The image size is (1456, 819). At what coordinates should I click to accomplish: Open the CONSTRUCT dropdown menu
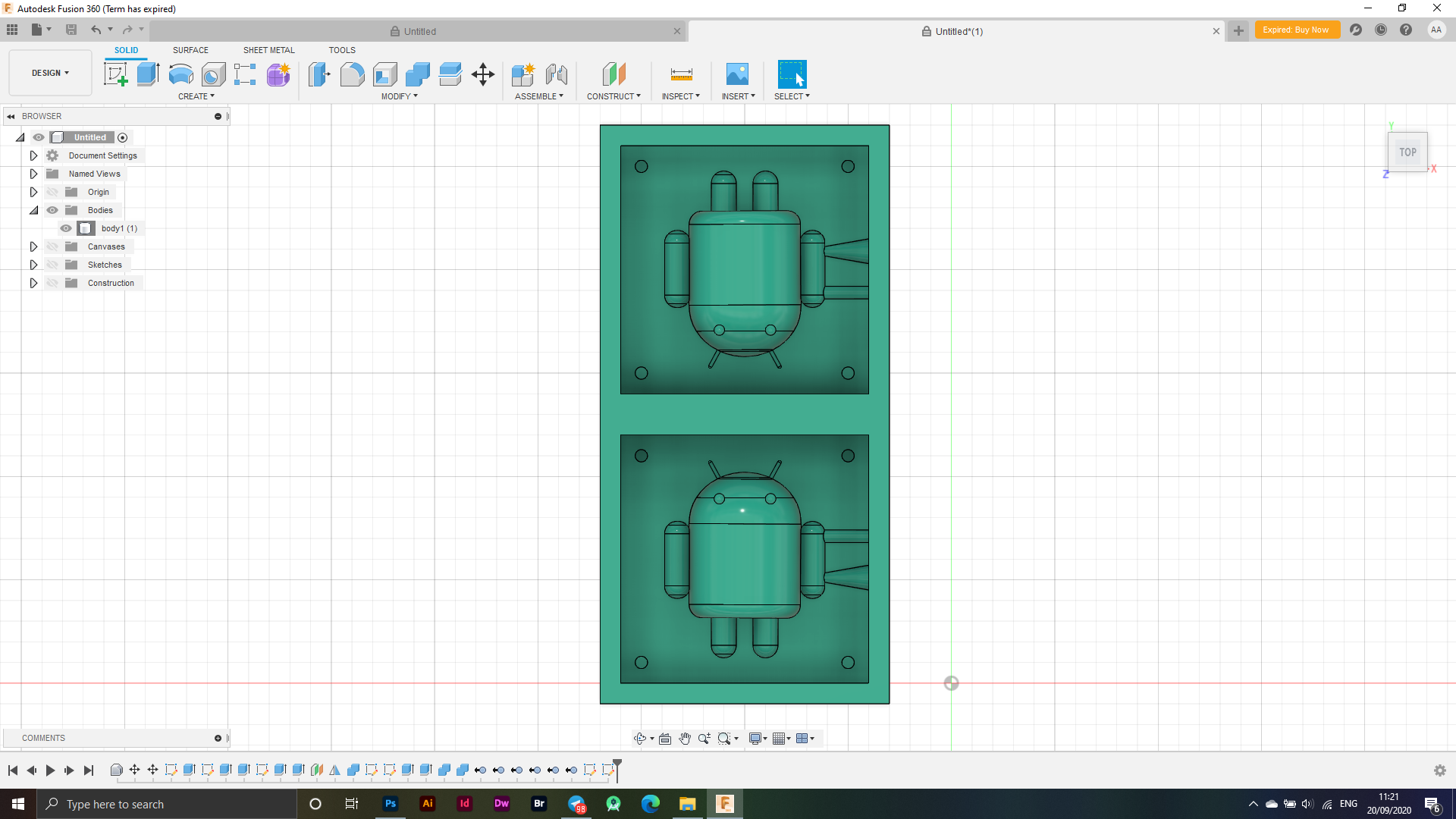tap(613, 96)
